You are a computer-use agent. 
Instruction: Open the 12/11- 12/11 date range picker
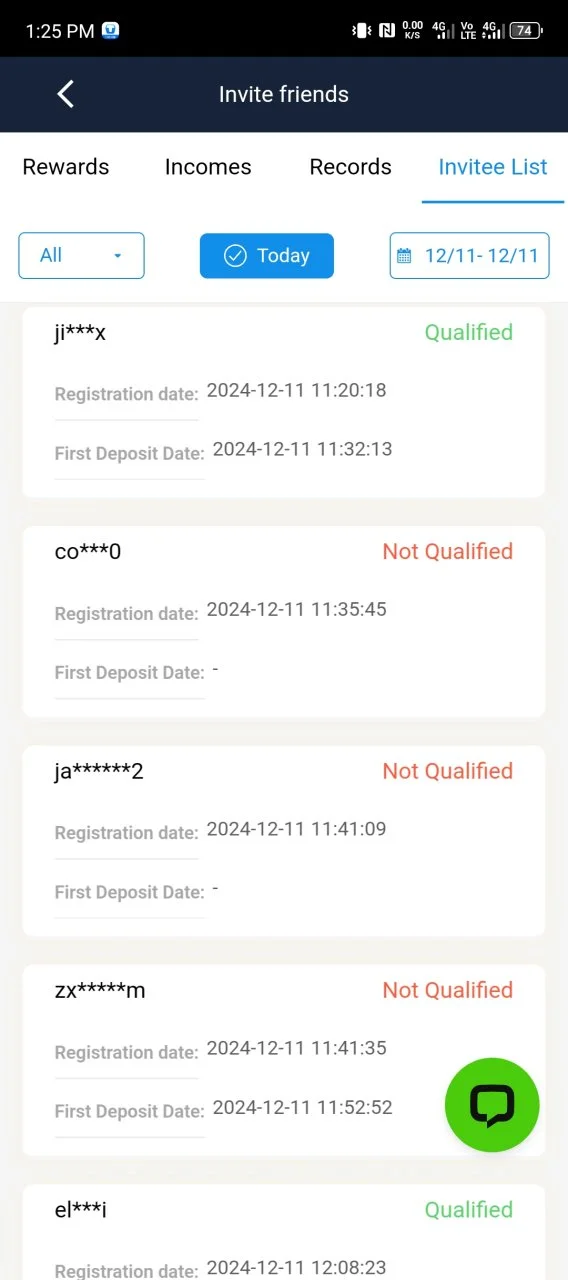pos(469,256)
